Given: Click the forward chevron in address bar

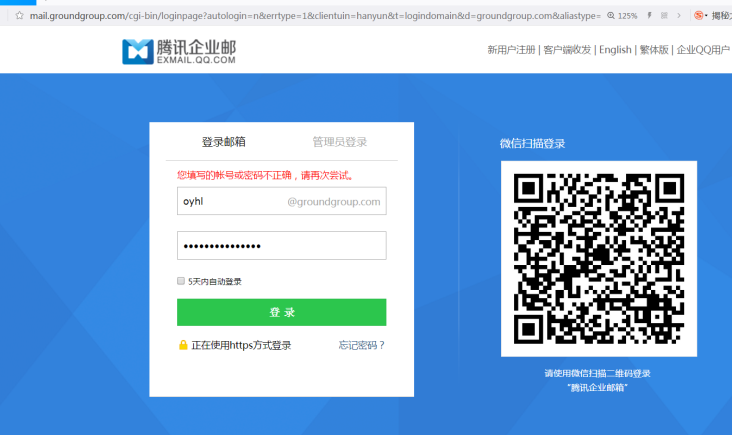Looking at the screenshot, I should click(679, 15).
